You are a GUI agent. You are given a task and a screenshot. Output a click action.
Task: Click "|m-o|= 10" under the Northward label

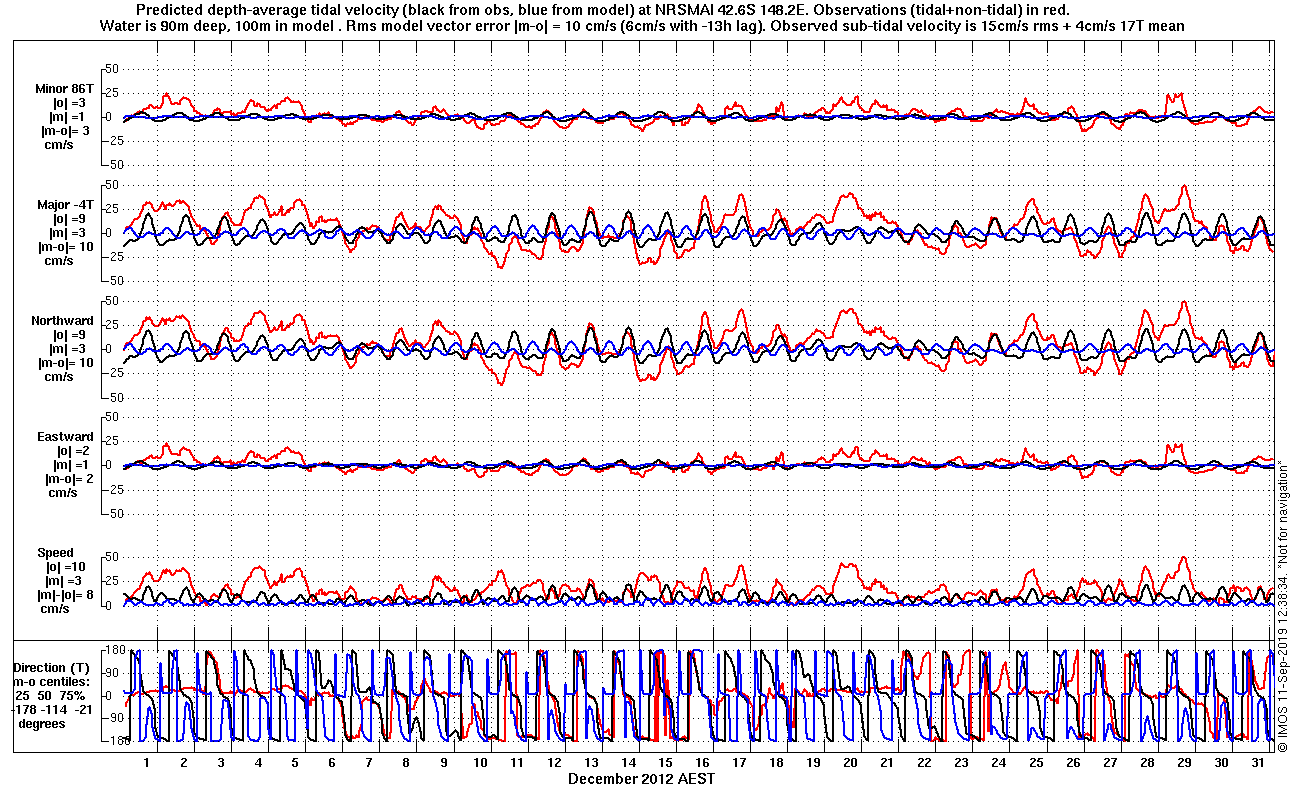(65, 362)
